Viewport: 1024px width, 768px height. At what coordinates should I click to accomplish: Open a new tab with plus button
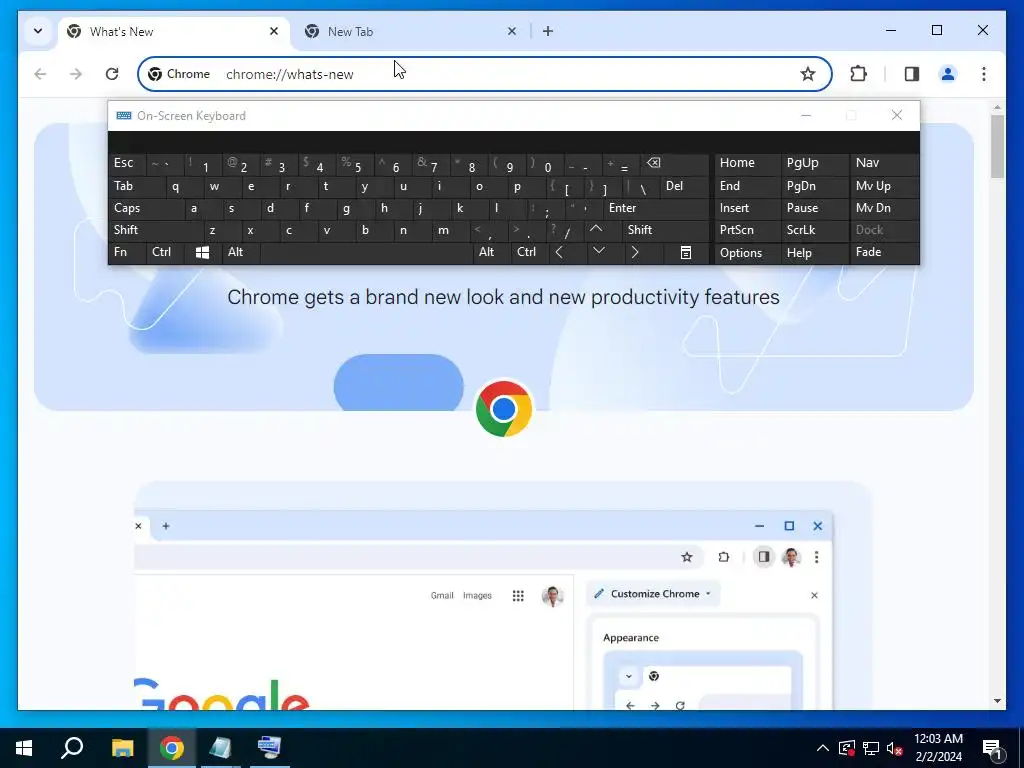[x=548, y=31]
